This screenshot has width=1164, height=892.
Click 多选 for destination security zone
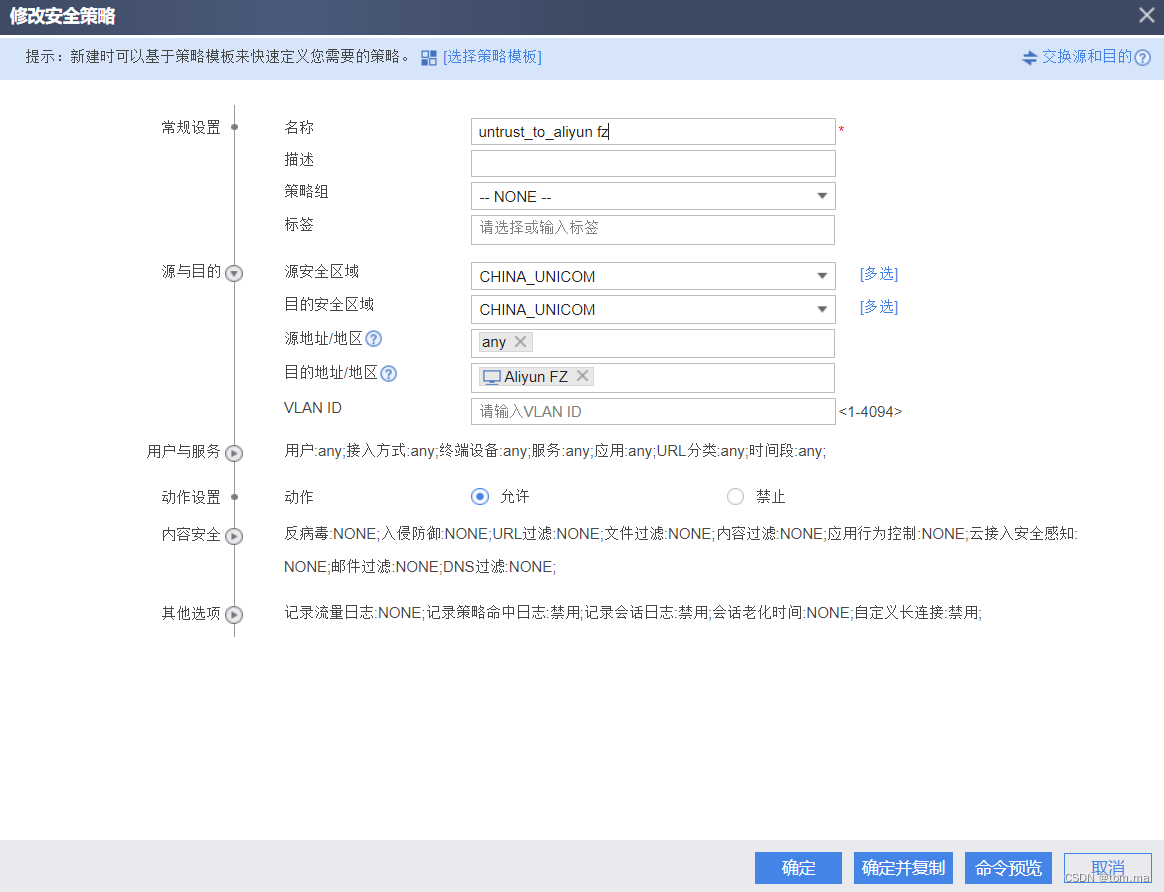879,306
